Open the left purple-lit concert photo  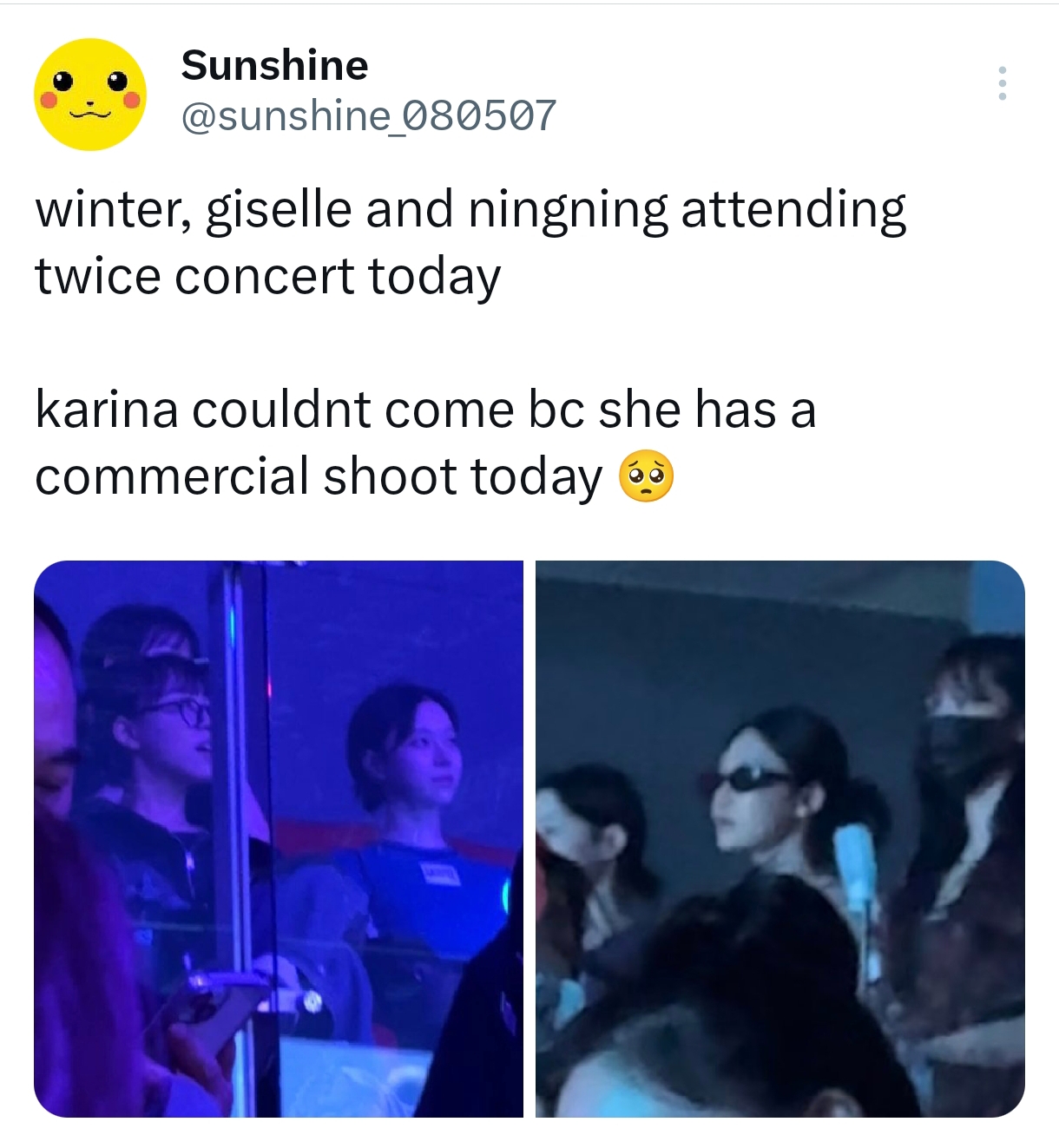279,839
